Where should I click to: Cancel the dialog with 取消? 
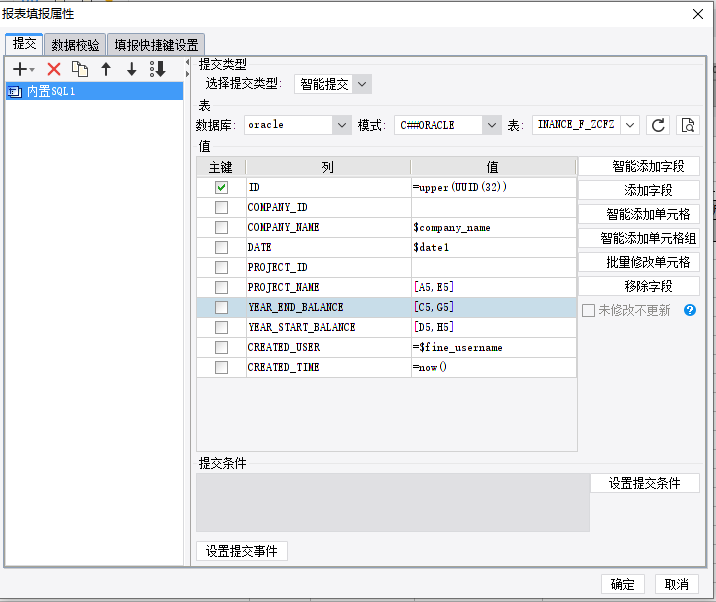tap(676, 584)
